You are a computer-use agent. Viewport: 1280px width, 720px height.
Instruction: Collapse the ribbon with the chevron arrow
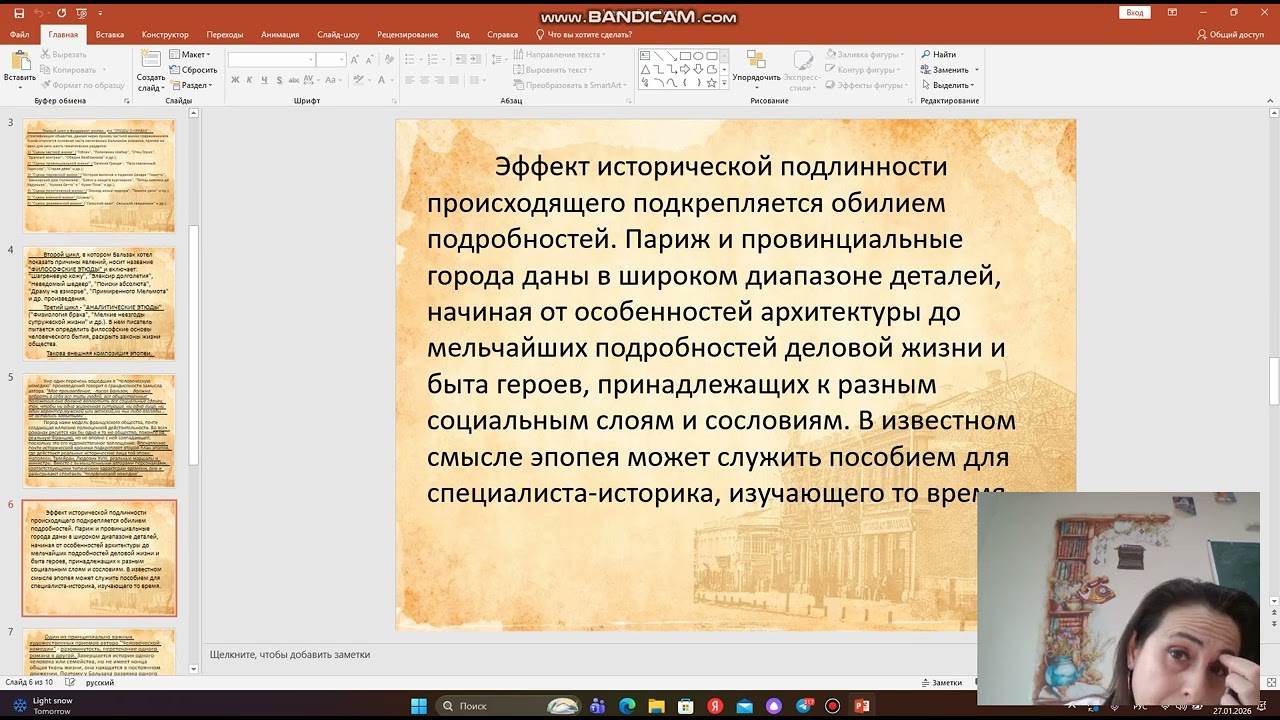click(x=1270, y=100)
